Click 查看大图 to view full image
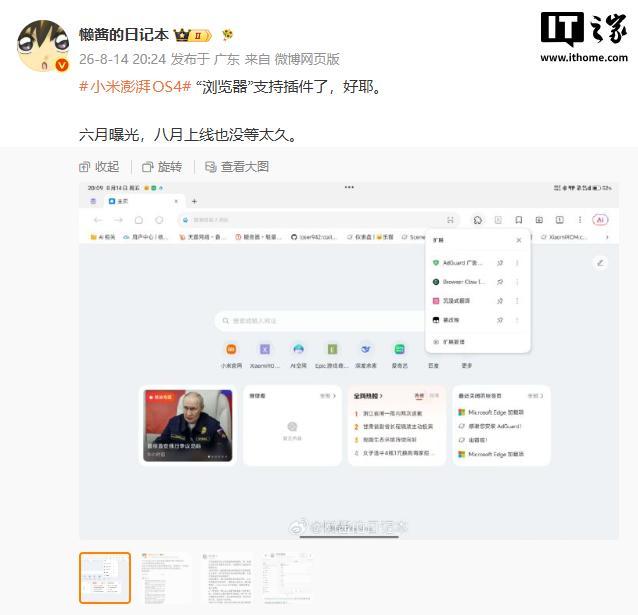 [x=237, y=166]
